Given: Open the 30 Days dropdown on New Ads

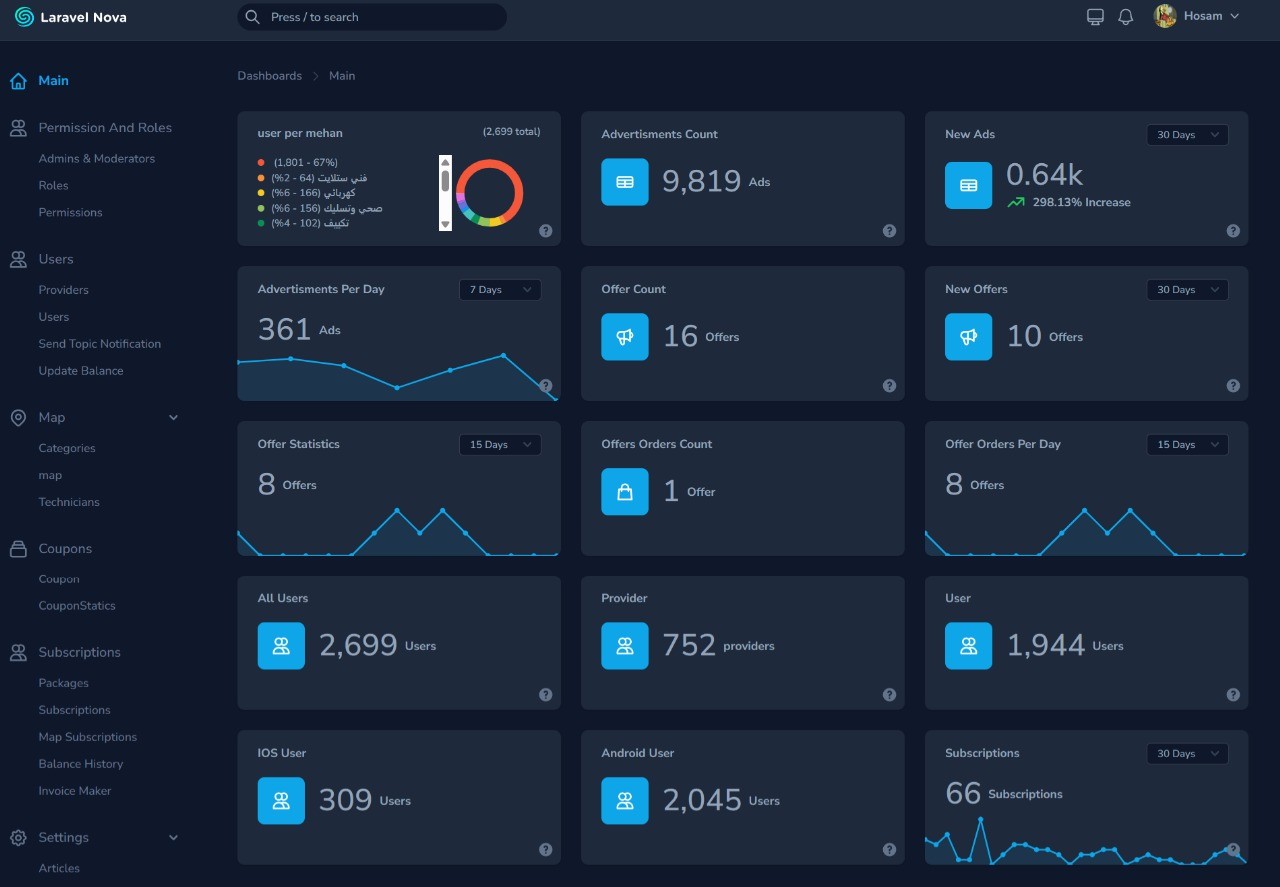Looking at the screenshot, I should [x=1187, y=134].
